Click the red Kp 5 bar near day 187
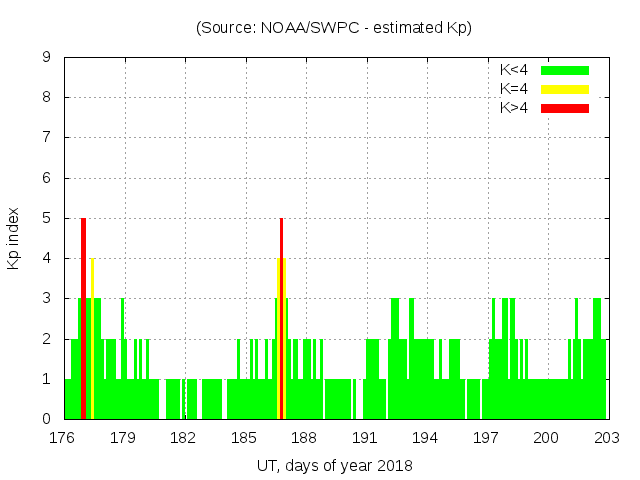Screen dimensions: 640x480 282,317
